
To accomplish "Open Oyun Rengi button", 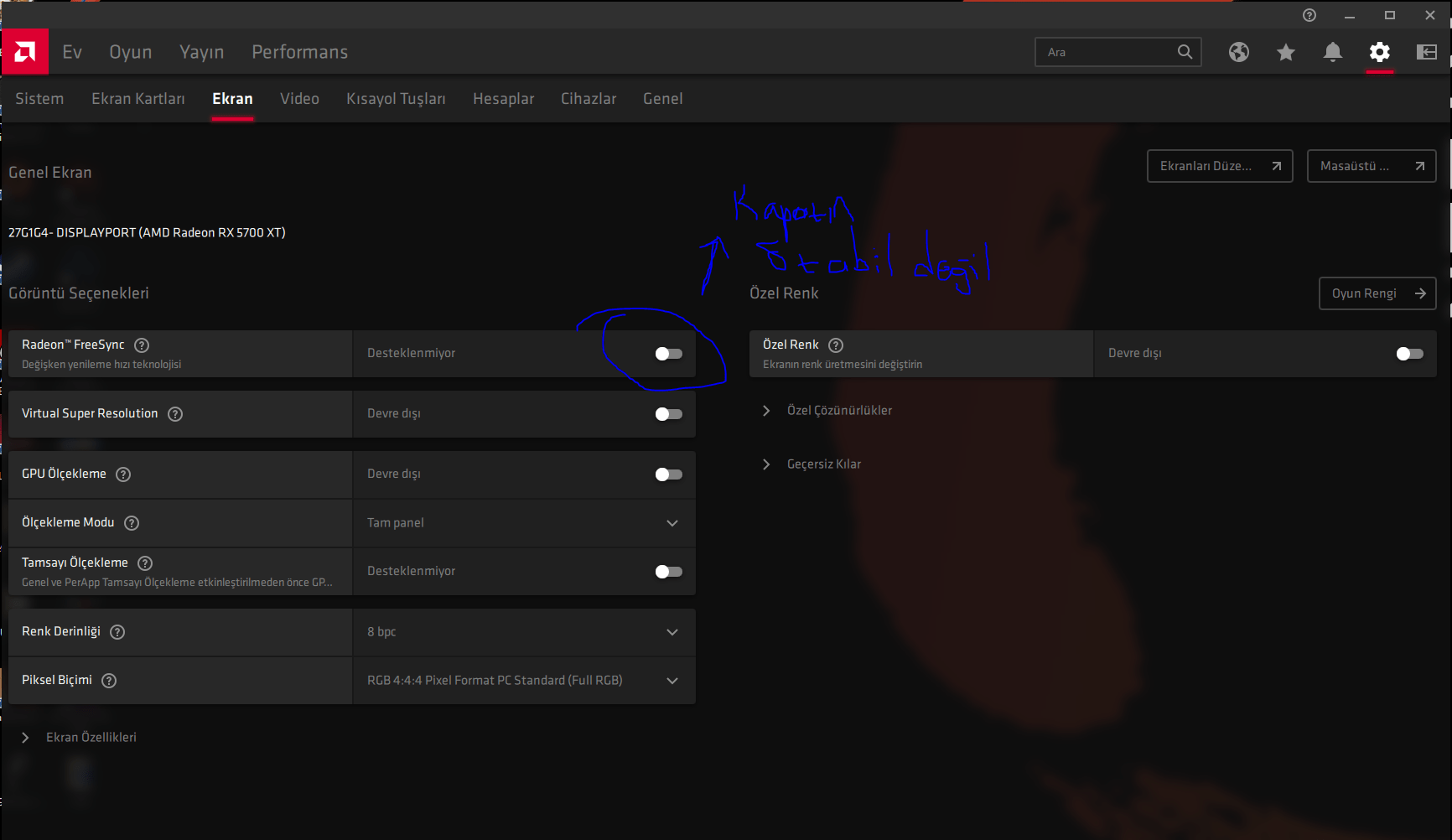I will pyautogui.click(x=1377, y=293).
